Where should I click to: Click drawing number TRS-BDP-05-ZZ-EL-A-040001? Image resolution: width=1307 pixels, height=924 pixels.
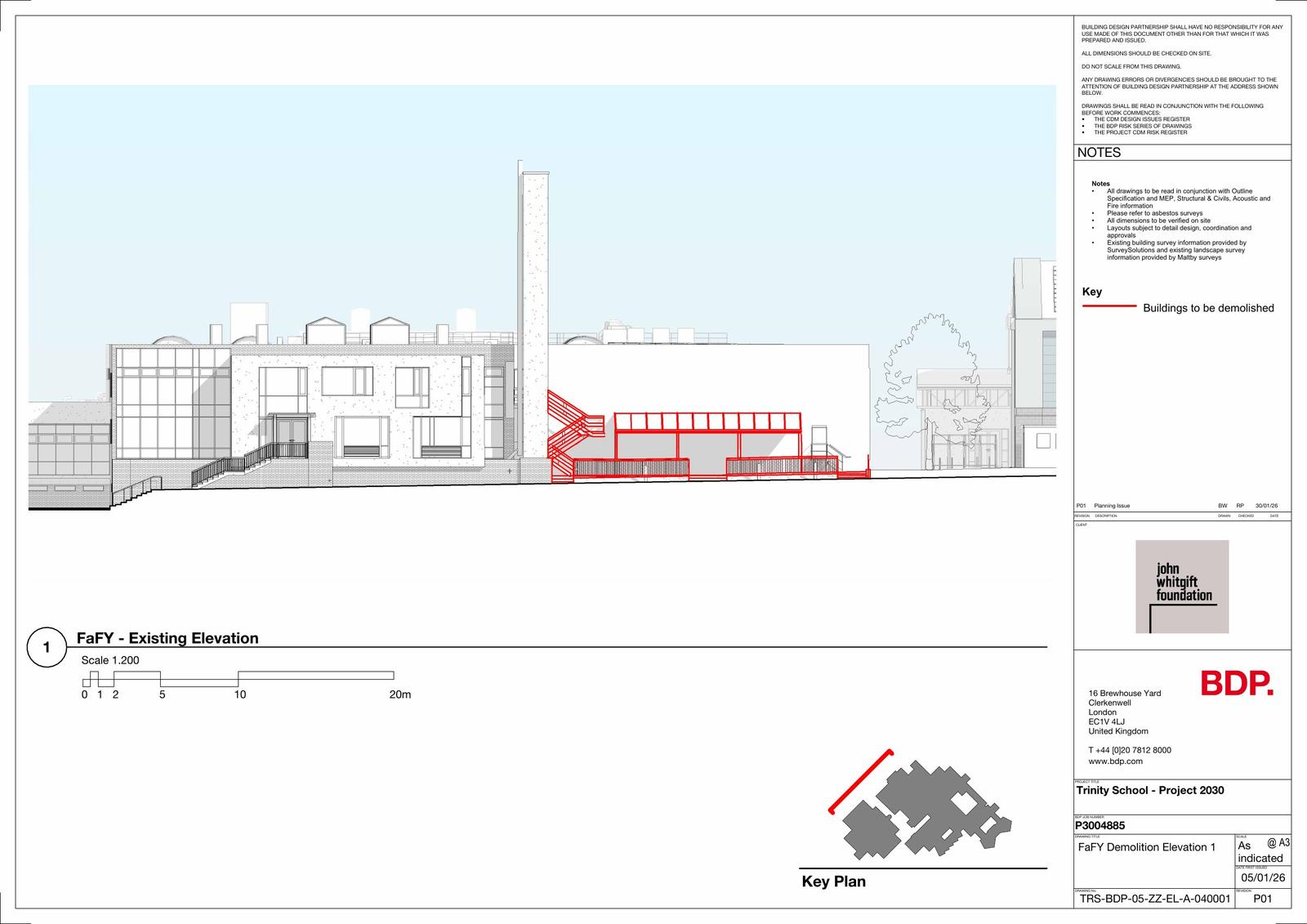point(1154,899)
